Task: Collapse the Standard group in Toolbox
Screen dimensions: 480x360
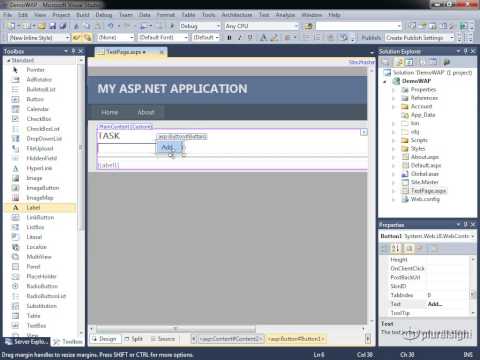Action: [x=8, y=60]
